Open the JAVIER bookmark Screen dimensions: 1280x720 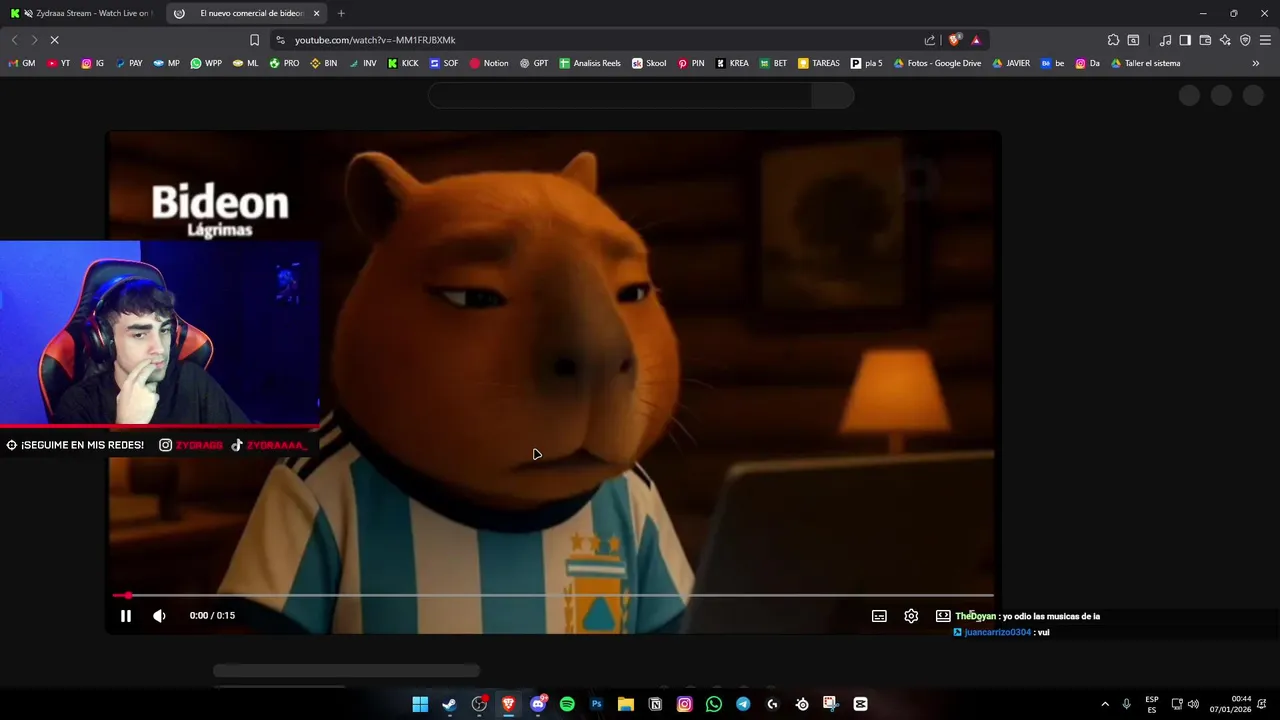pyautogui.click(x=1011, y=63)
